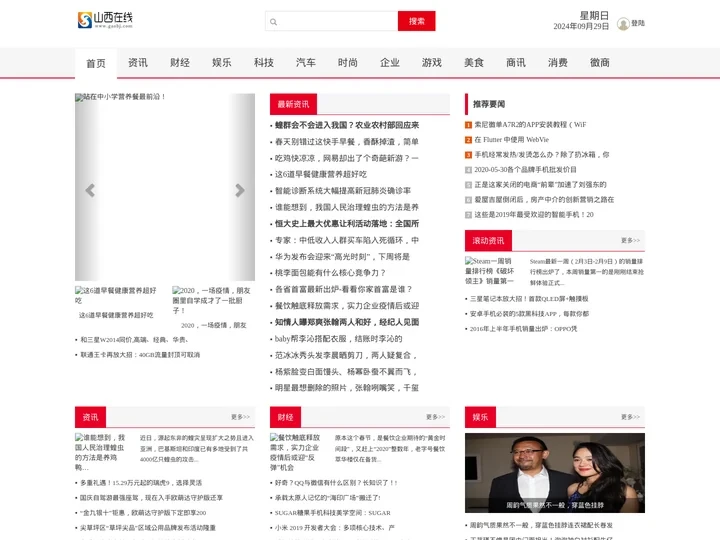Click the 周韵气质果然不一般 celebrity photo

555,473
